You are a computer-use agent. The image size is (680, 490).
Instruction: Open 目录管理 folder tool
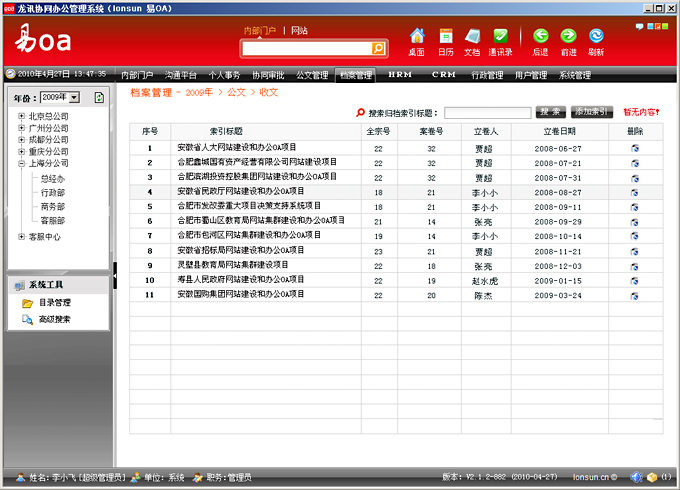click(46, 303)
